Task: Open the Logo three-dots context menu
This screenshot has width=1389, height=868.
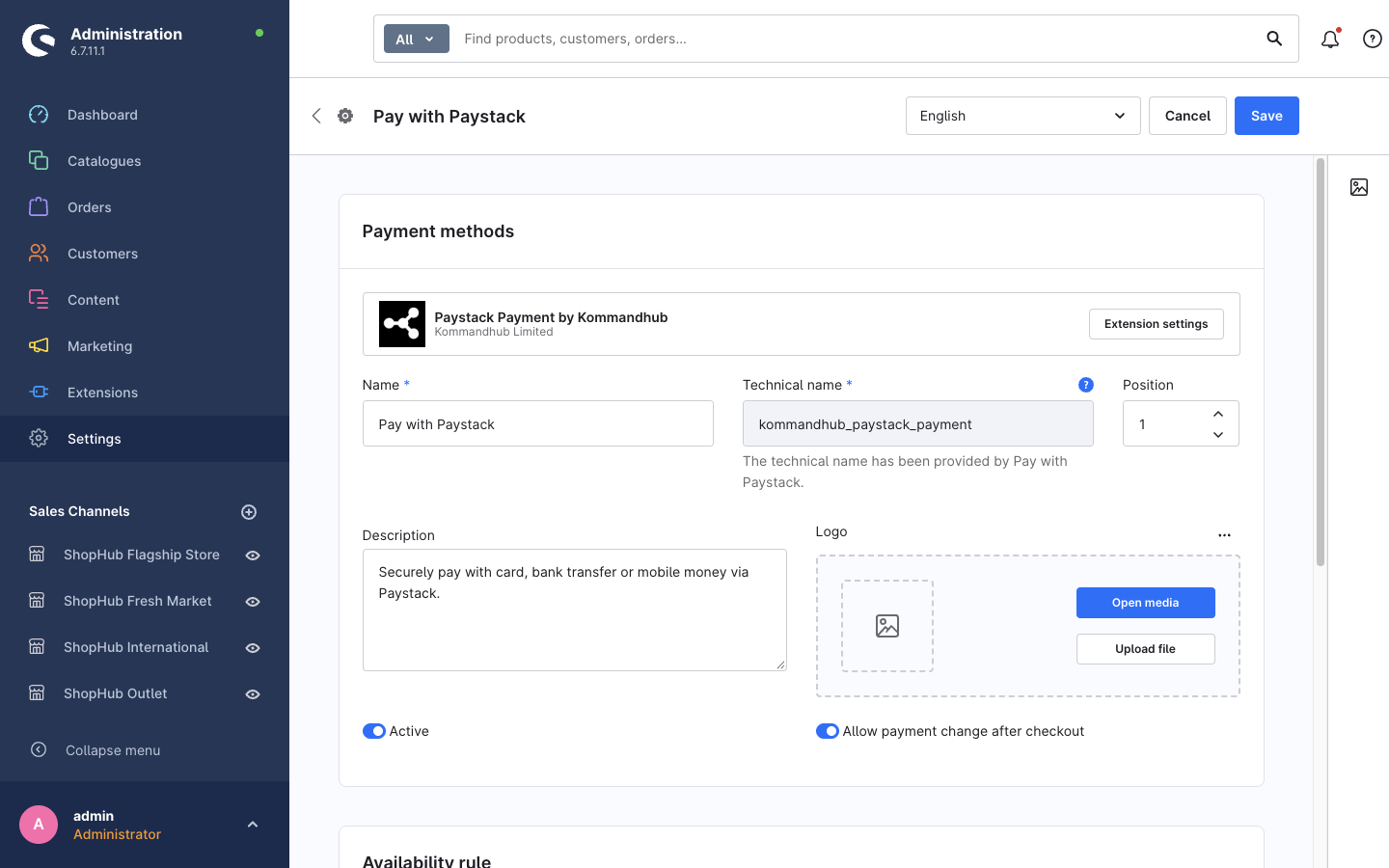Action: [x=1224, y=535]
